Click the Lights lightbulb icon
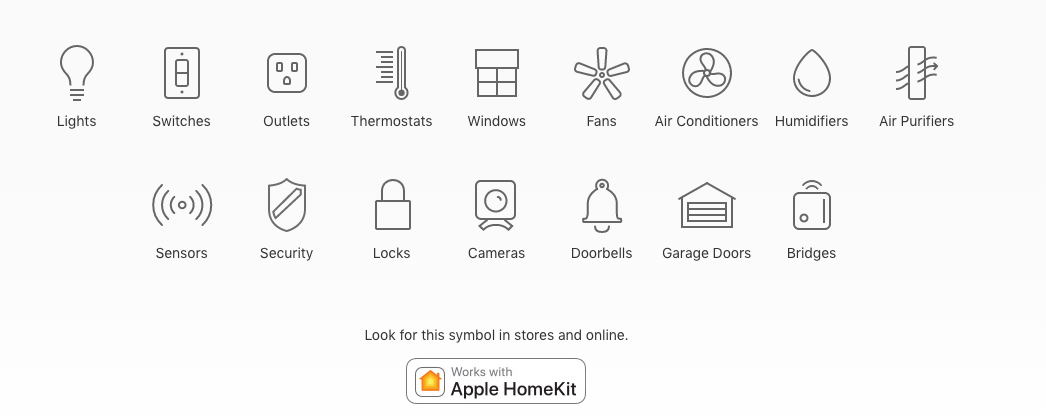 (x=77, y=73)
